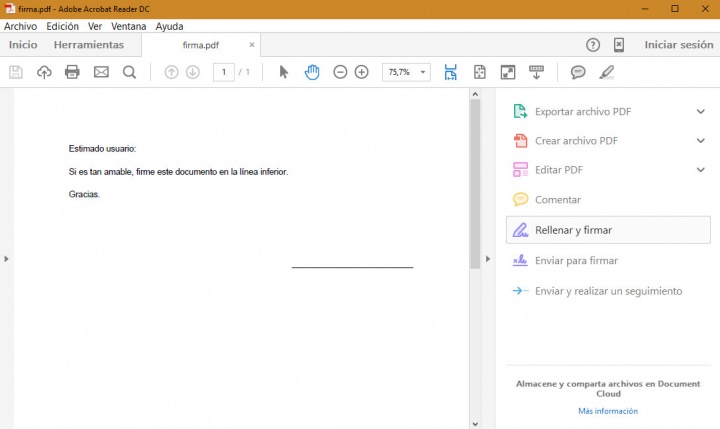Screen dimensions: 720x429
Task: Activate the Hand pan tool
Action: pyautogui.click(x=312, y=72)
